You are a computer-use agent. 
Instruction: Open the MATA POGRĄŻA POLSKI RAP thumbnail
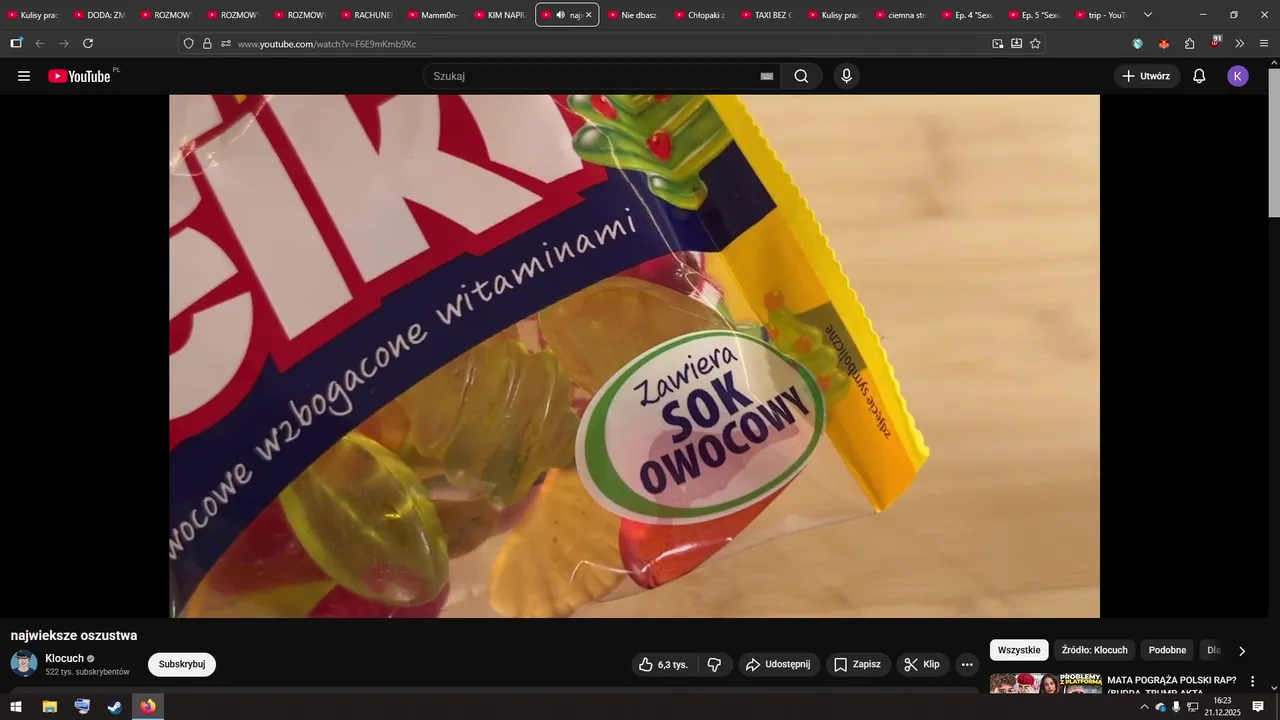pos(1046,685)
